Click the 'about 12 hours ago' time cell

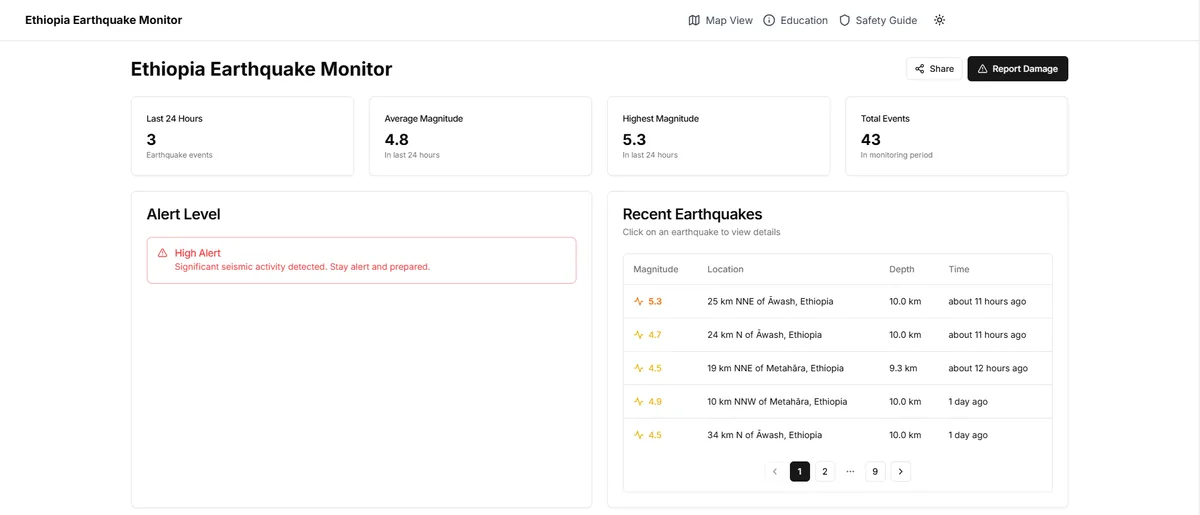tap(988, 368)
